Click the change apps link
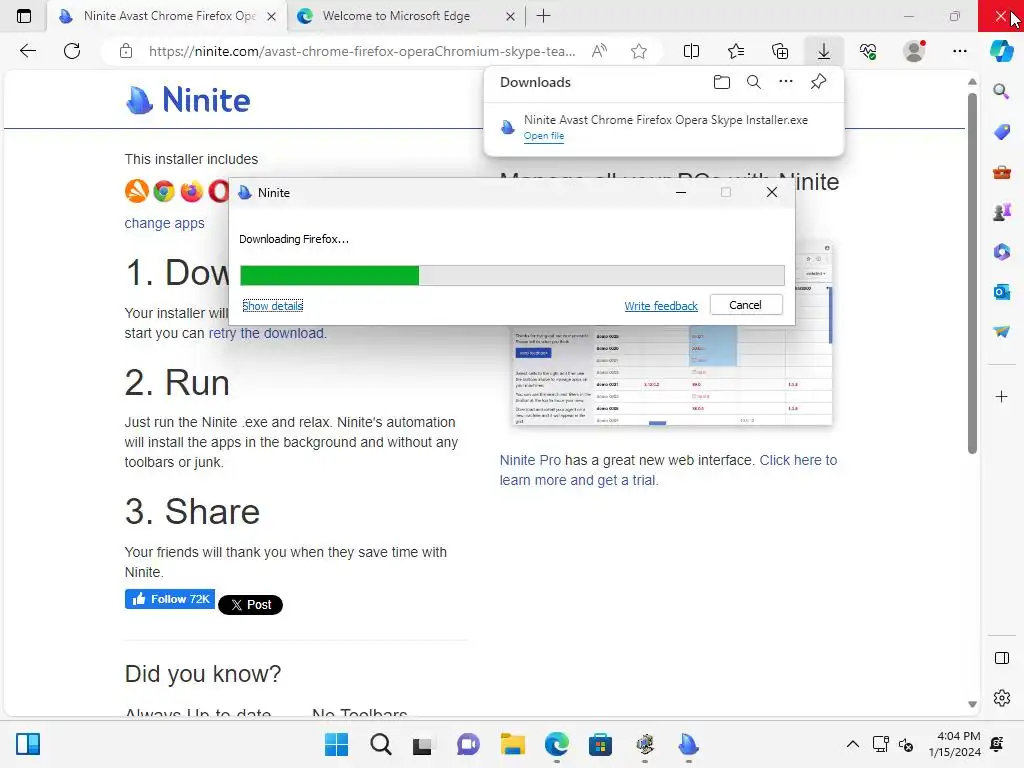The height and width of the screenshot is (768, 1024). (165, 223)
